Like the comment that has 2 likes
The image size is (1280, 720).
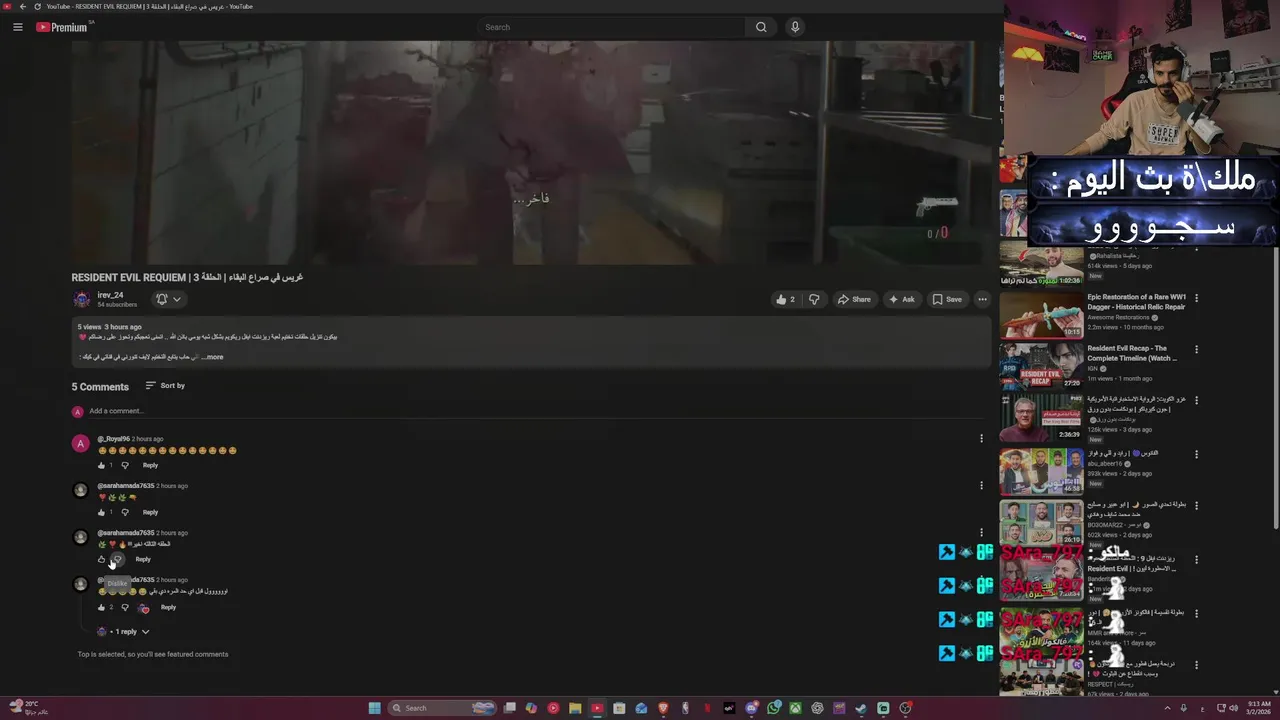point(101,607)
